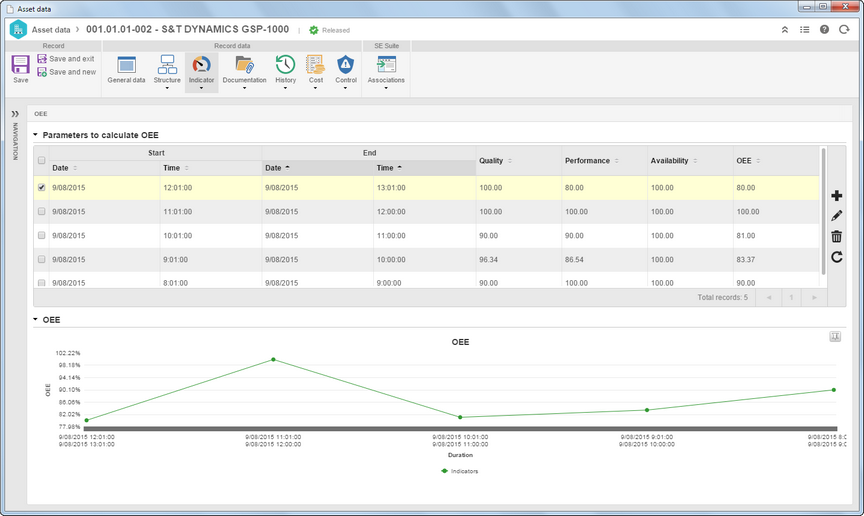Click the Save floppy disk icon
The width and height of the screenshot is (864, 516).
(x=20, y=64)
